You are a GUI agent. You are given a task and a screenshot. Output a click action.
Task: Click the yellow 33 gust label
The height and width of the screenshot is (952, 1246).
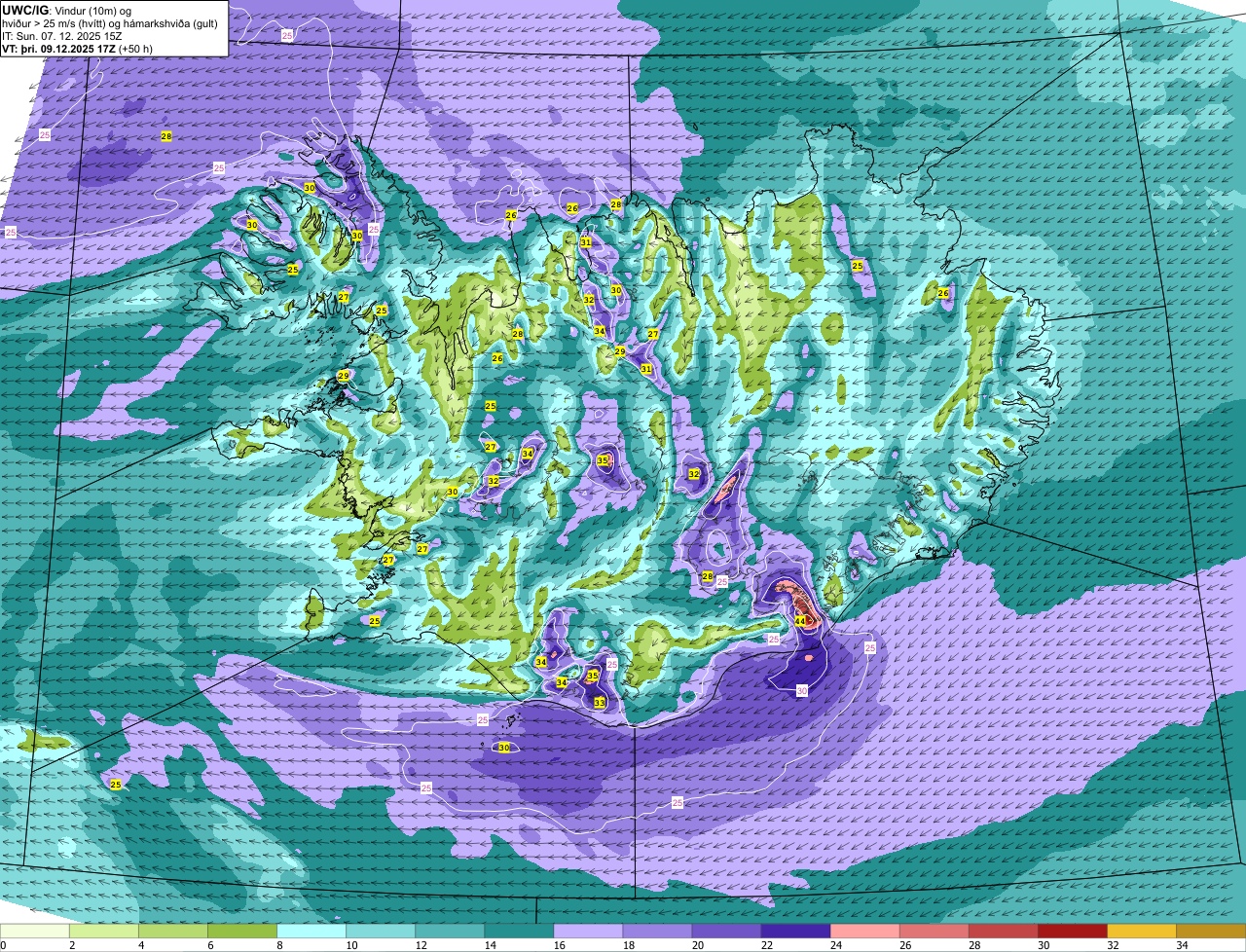[600, 702]
